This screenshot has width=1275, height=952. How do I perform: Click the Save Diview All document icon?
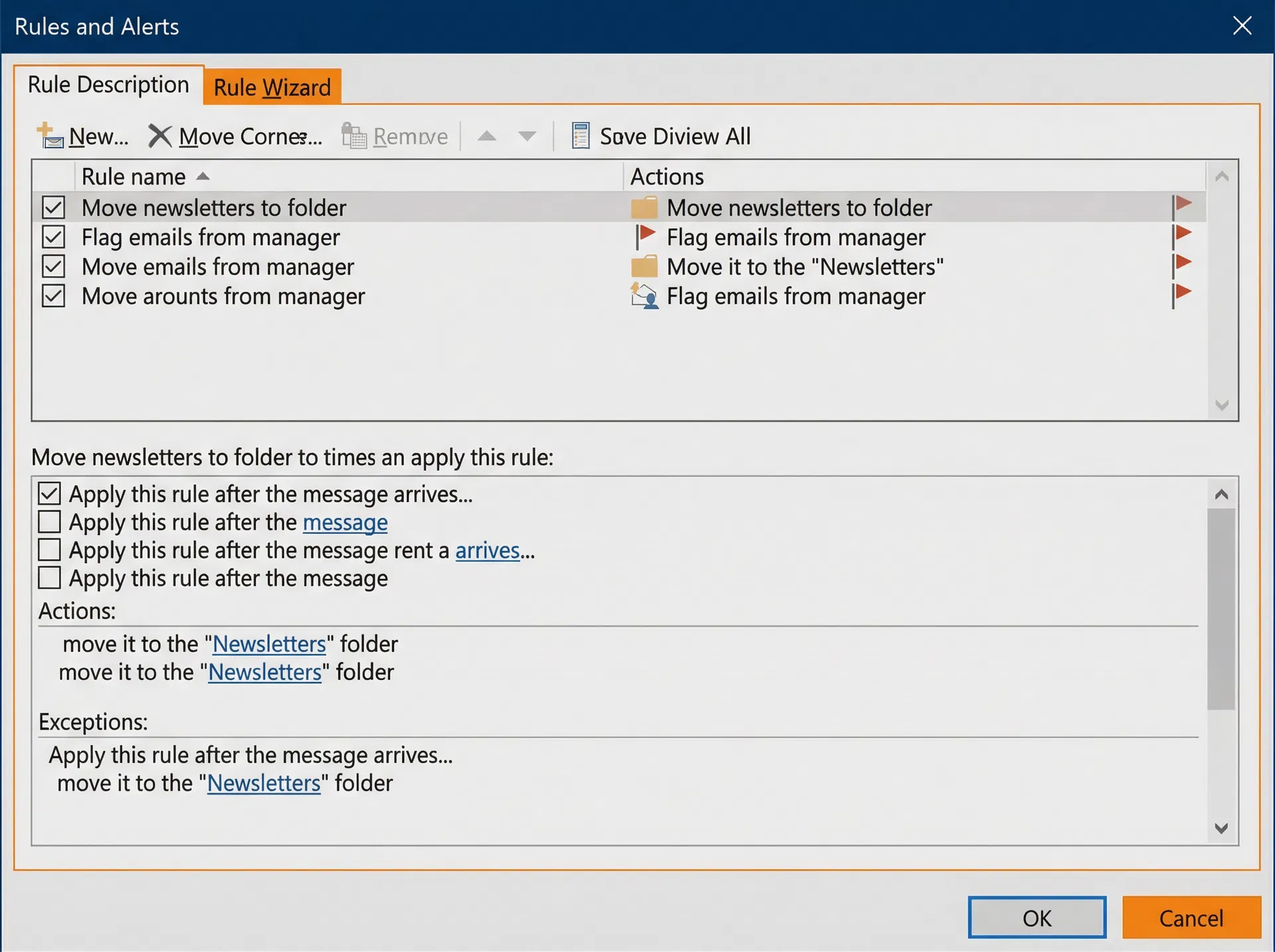click(x=580, y=135)
